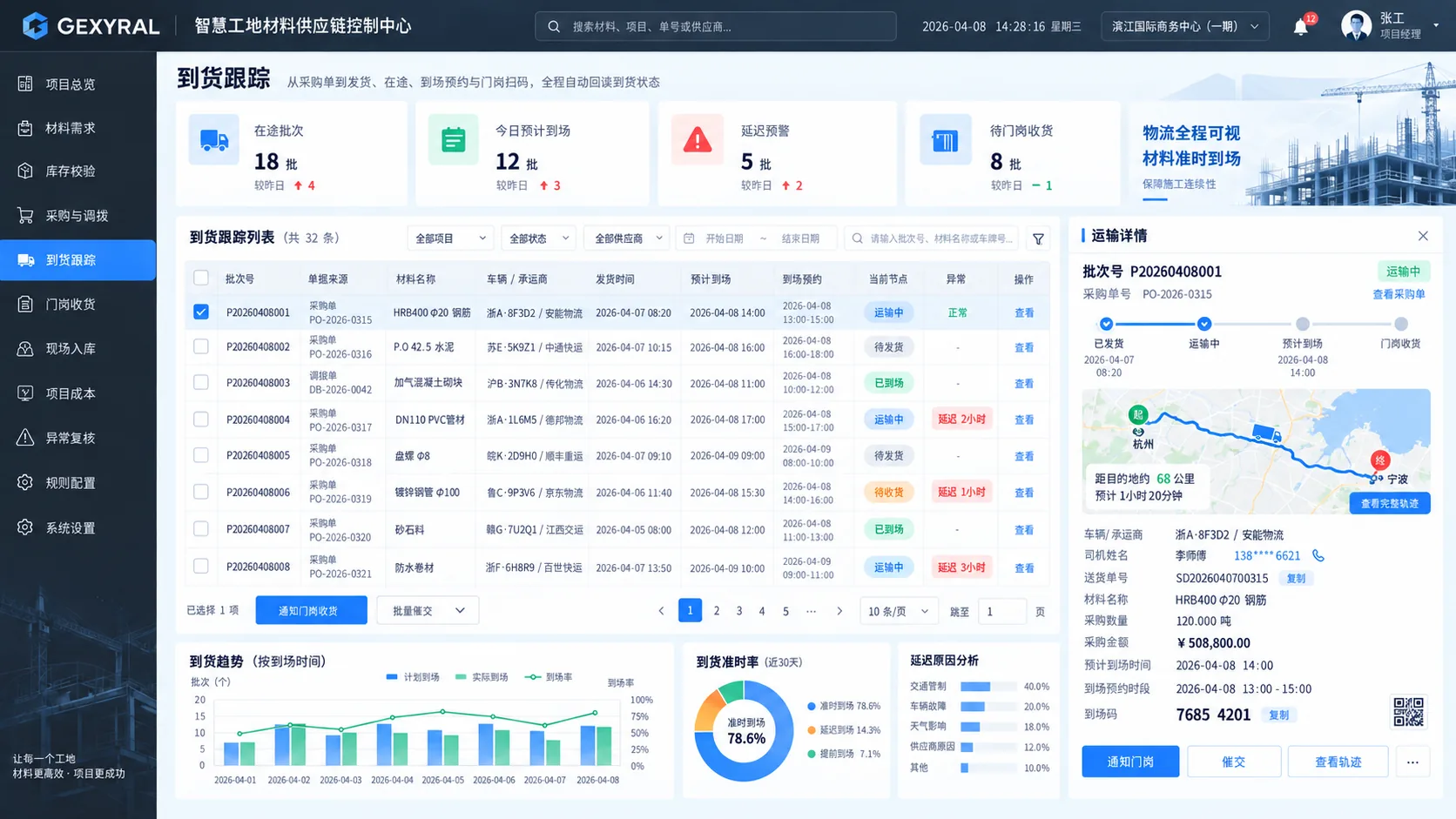The height and width of the screenshot is (819, 1456).
Task: Open the 全部供应商 dropdown
Action: 626,238
